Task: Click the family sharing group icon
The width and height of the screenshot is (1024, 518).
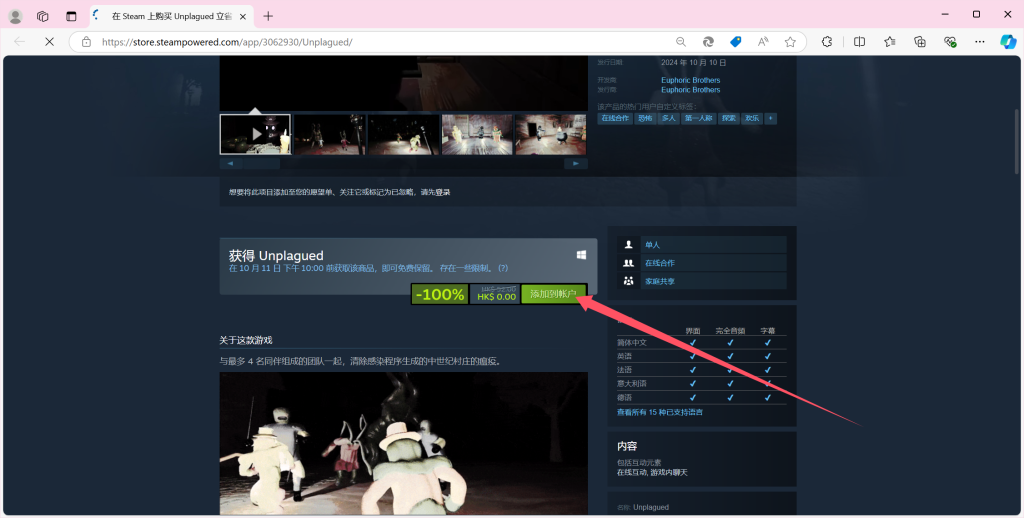Action: (x=628, y=281)
